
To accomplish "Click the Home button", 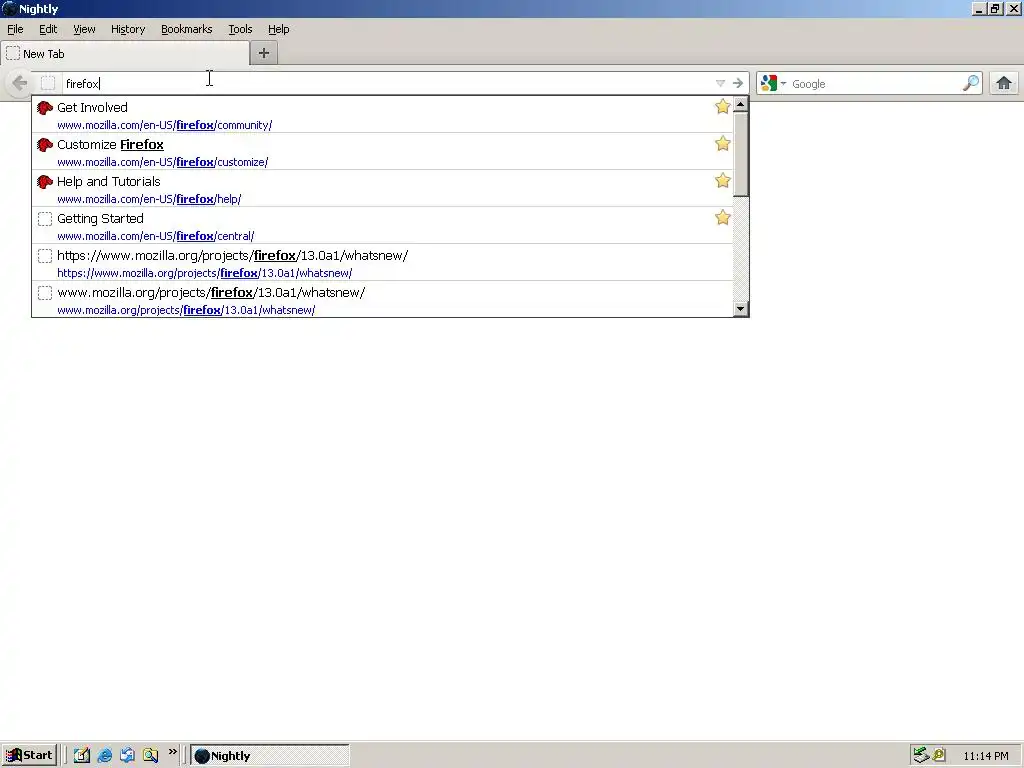I will pos(1004,83).
